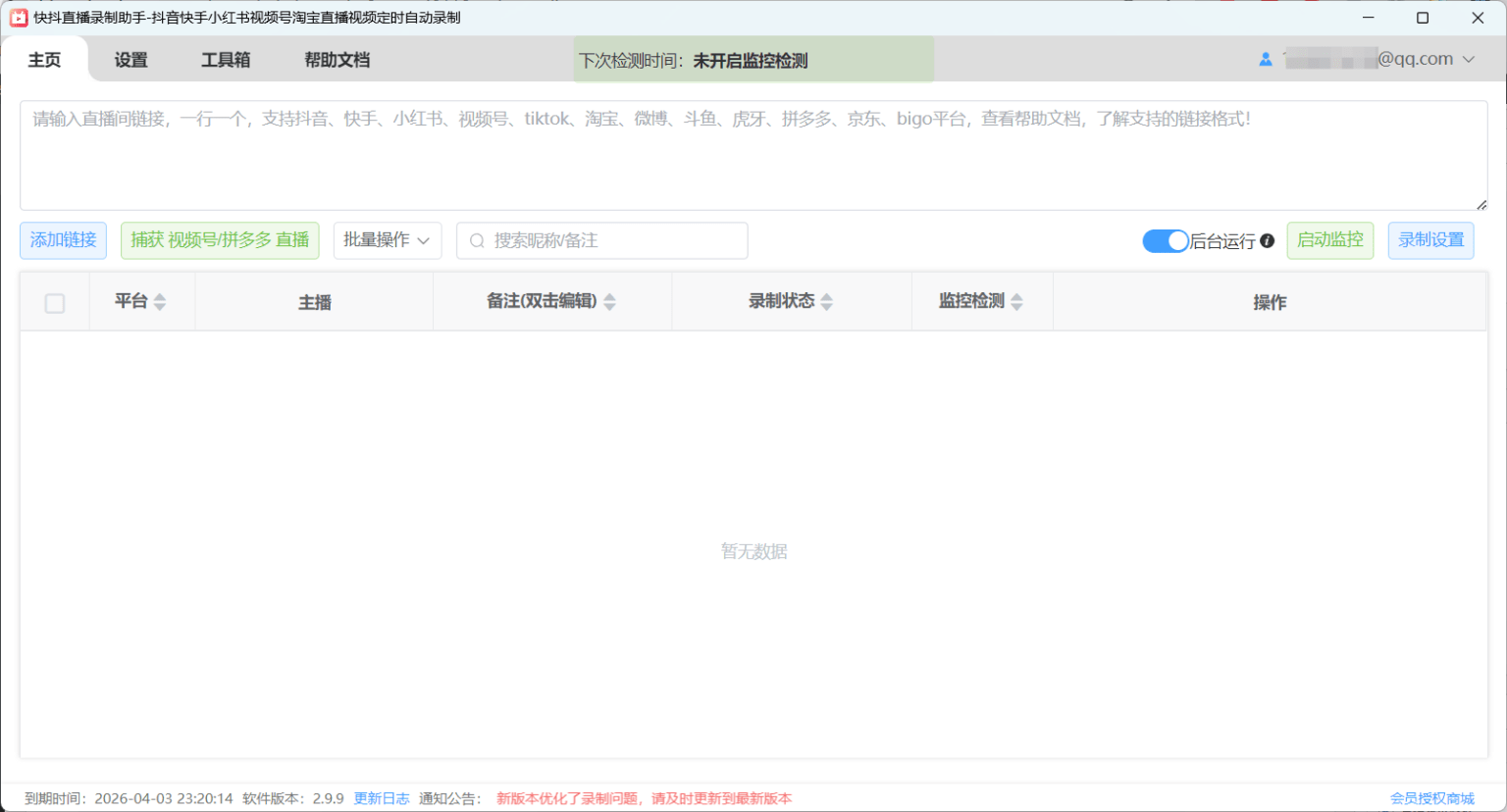Open the account email dropdown menu

(1469, 60)
